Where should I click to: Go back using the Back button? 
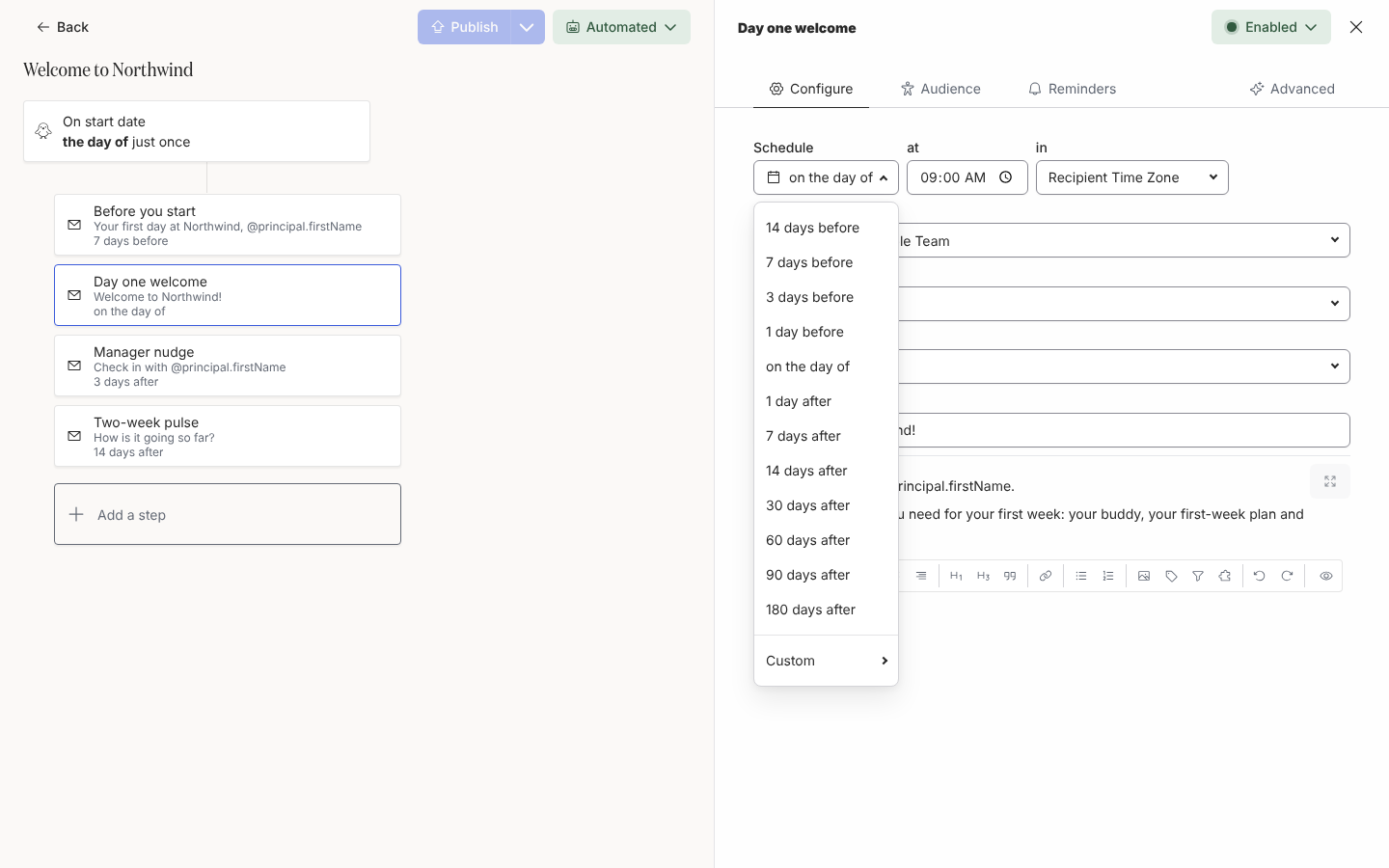[x=63, y=27]
